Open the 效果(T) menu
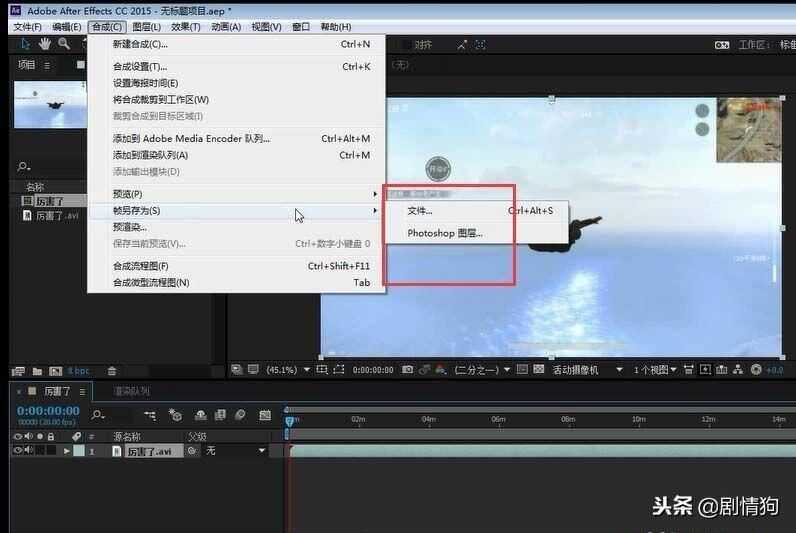 (x=185, y=27)
